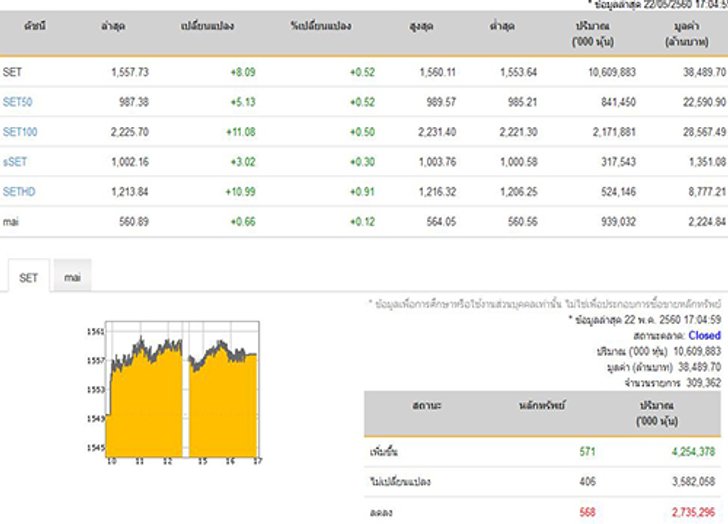
Task: Click the Closed market status text
Action: tap(704, 335)
